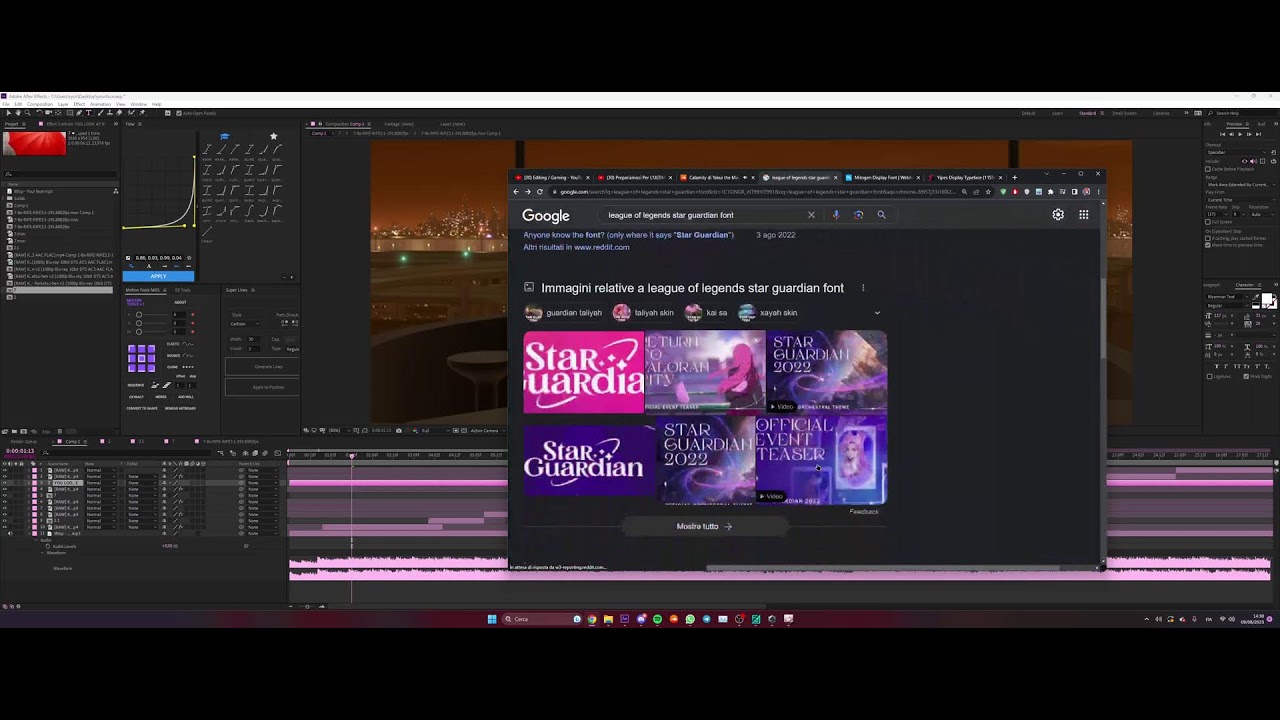Bookmark this page with the star icon
This screenshot has height=720, width=1280.
pos(988,191)
